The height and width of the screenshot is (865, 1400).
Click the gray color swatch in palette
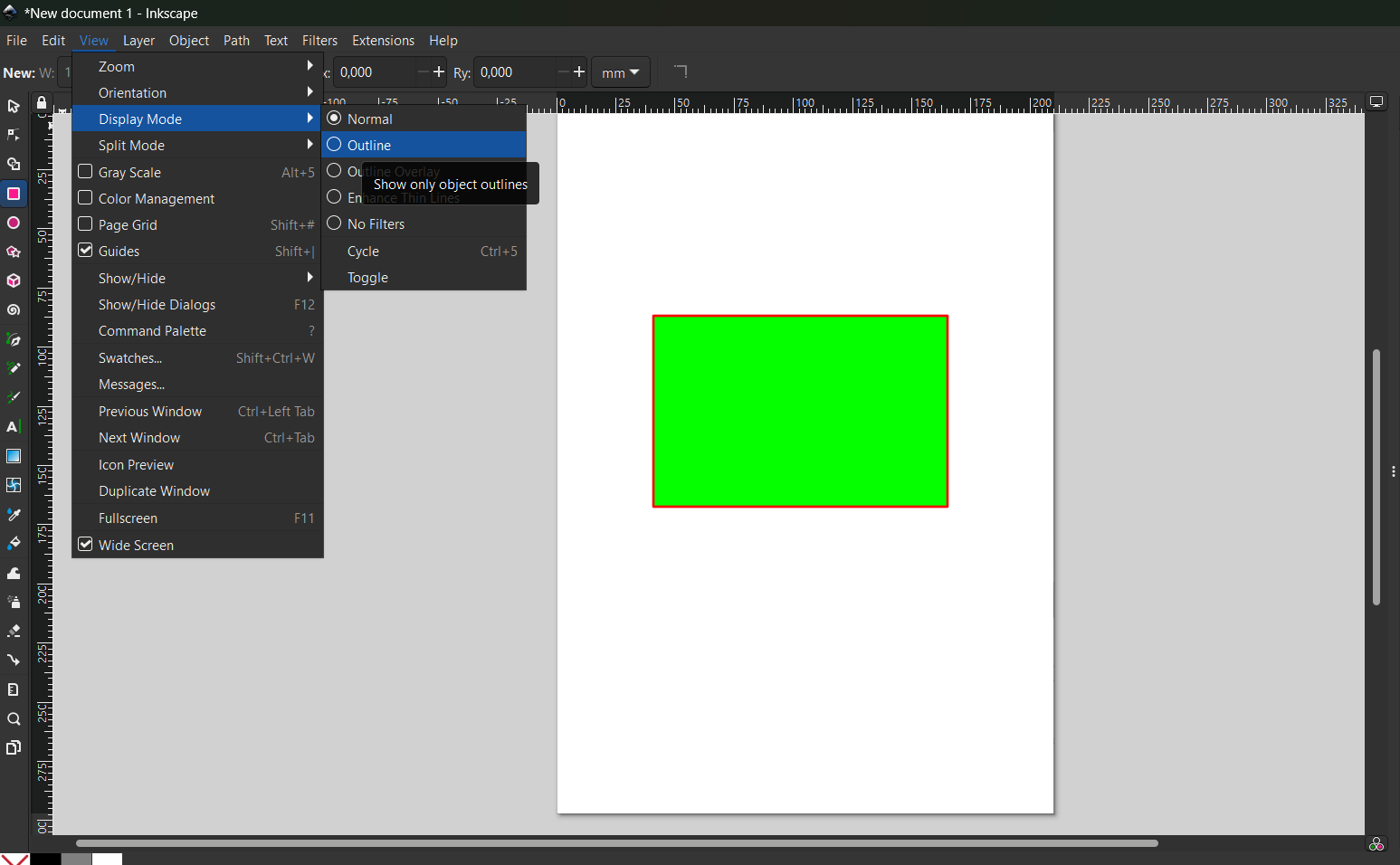point(76,859)
